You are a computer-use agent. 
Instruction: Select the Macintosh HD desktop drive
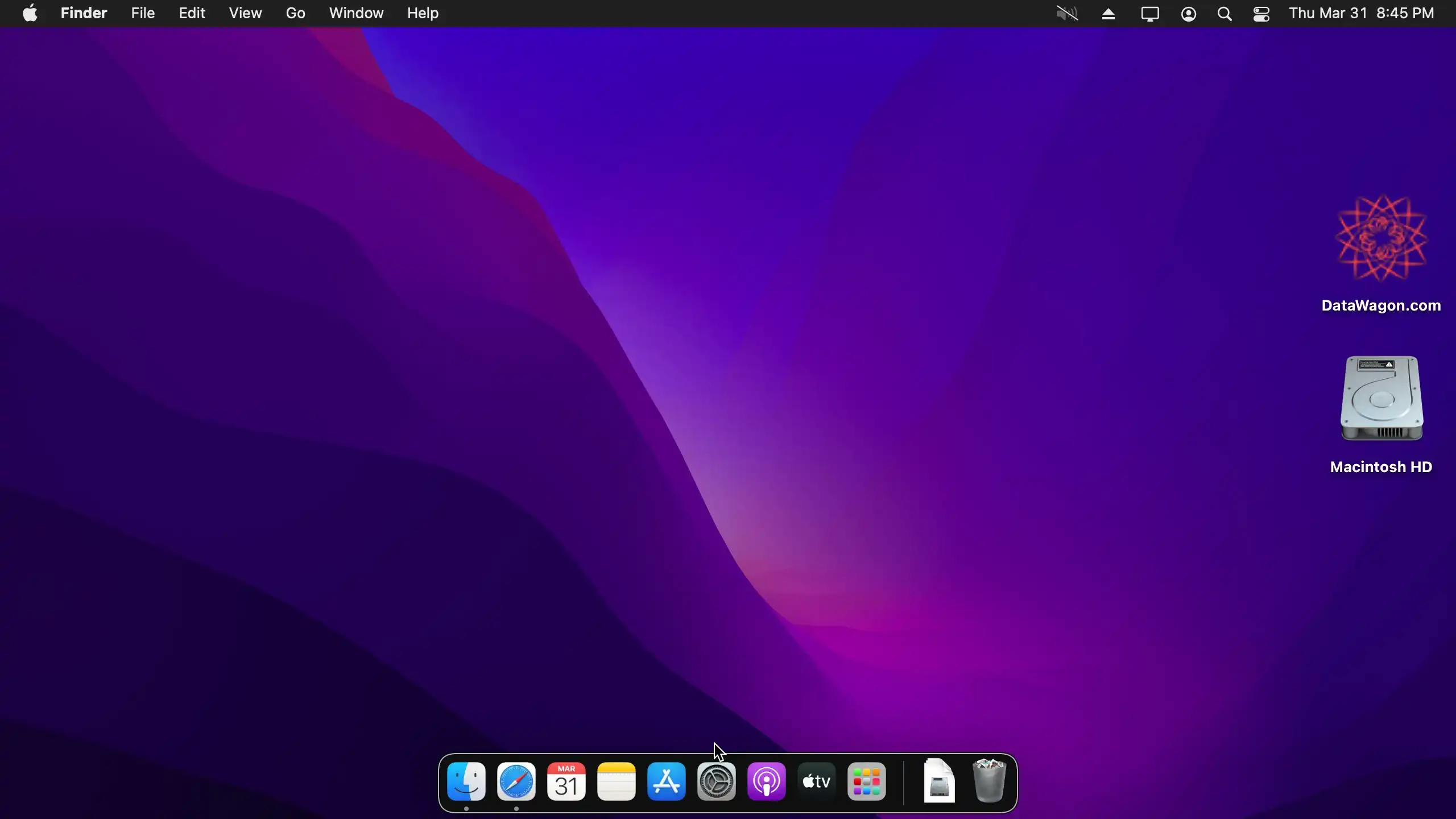pyautogui.click(x=1381, y=399)
